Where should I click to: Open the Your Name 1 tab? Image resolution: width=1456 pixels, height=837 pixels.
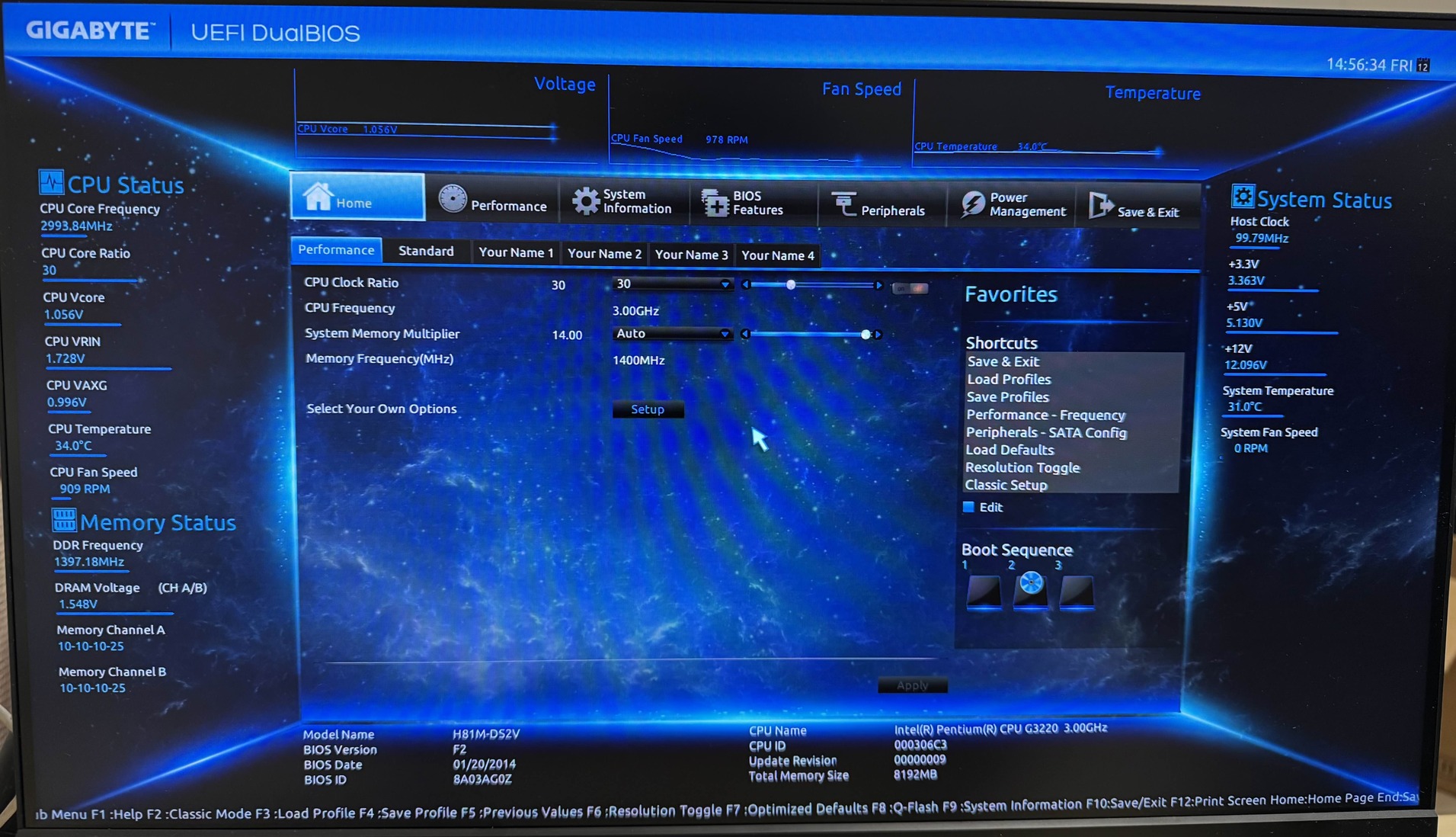pos(516,253)
